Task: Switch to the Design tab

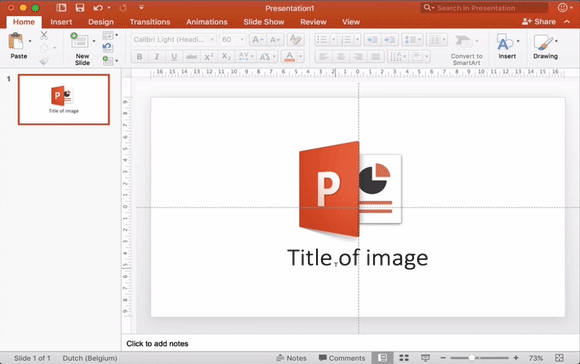Action: point(101,22)
